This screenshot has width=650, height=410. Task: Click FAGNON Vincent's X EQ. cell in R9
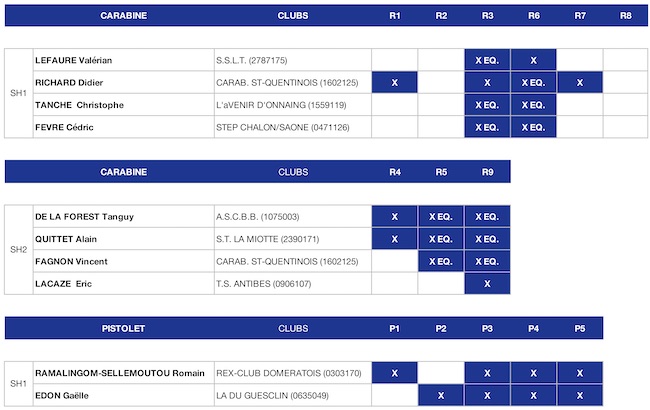click(487, 261)
